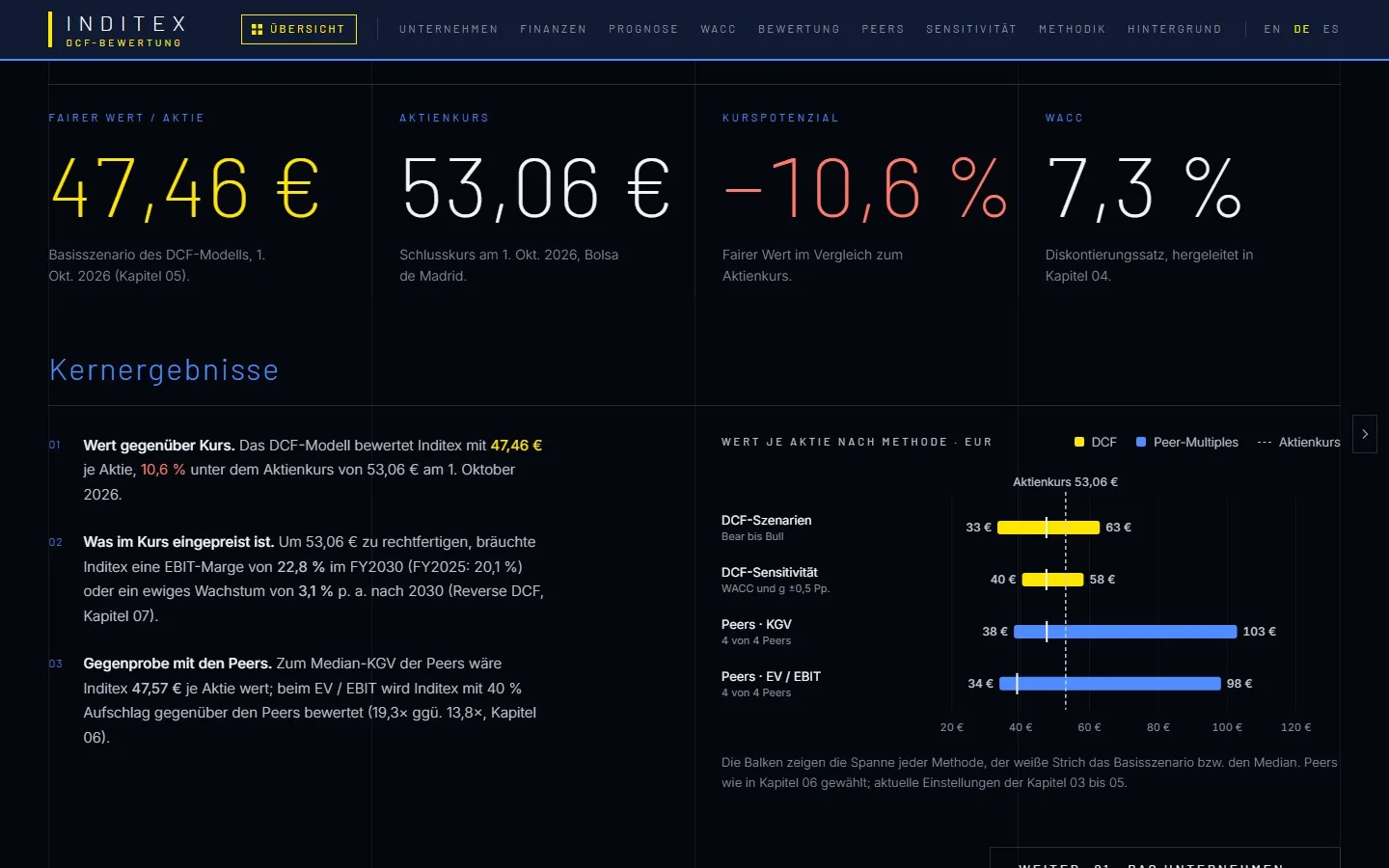Image resolution: width=1389 pixels, height=868 pixels.
Task: Navigate to the Prognose section
Action: (643, 29)
